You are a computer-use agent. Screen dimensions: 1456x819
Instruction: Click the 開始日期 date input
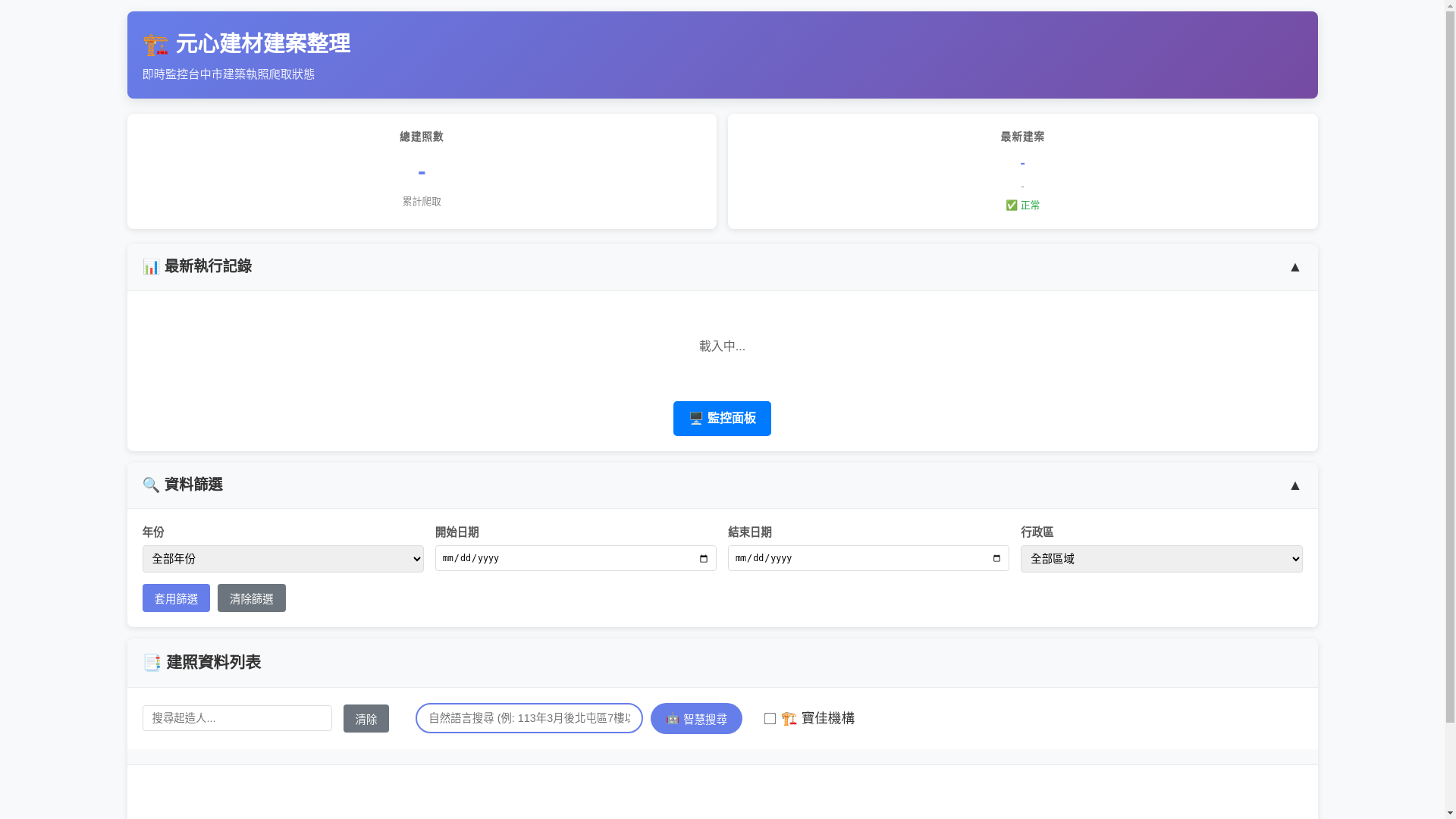coord(576,559)
